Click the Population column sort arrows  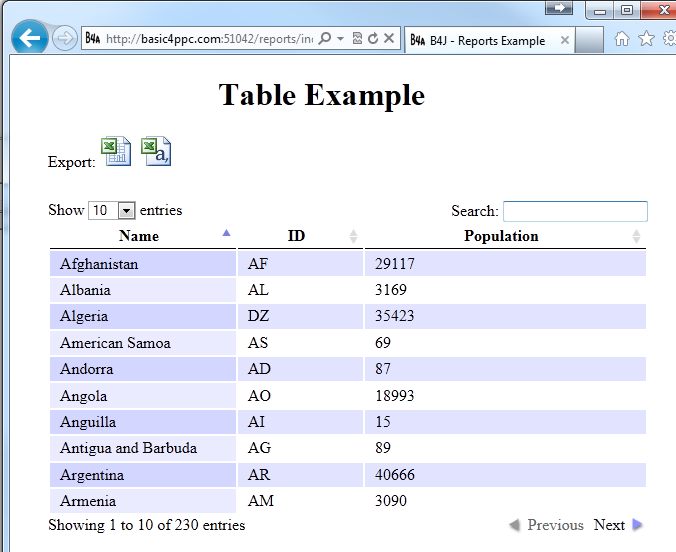click(636, 236)
